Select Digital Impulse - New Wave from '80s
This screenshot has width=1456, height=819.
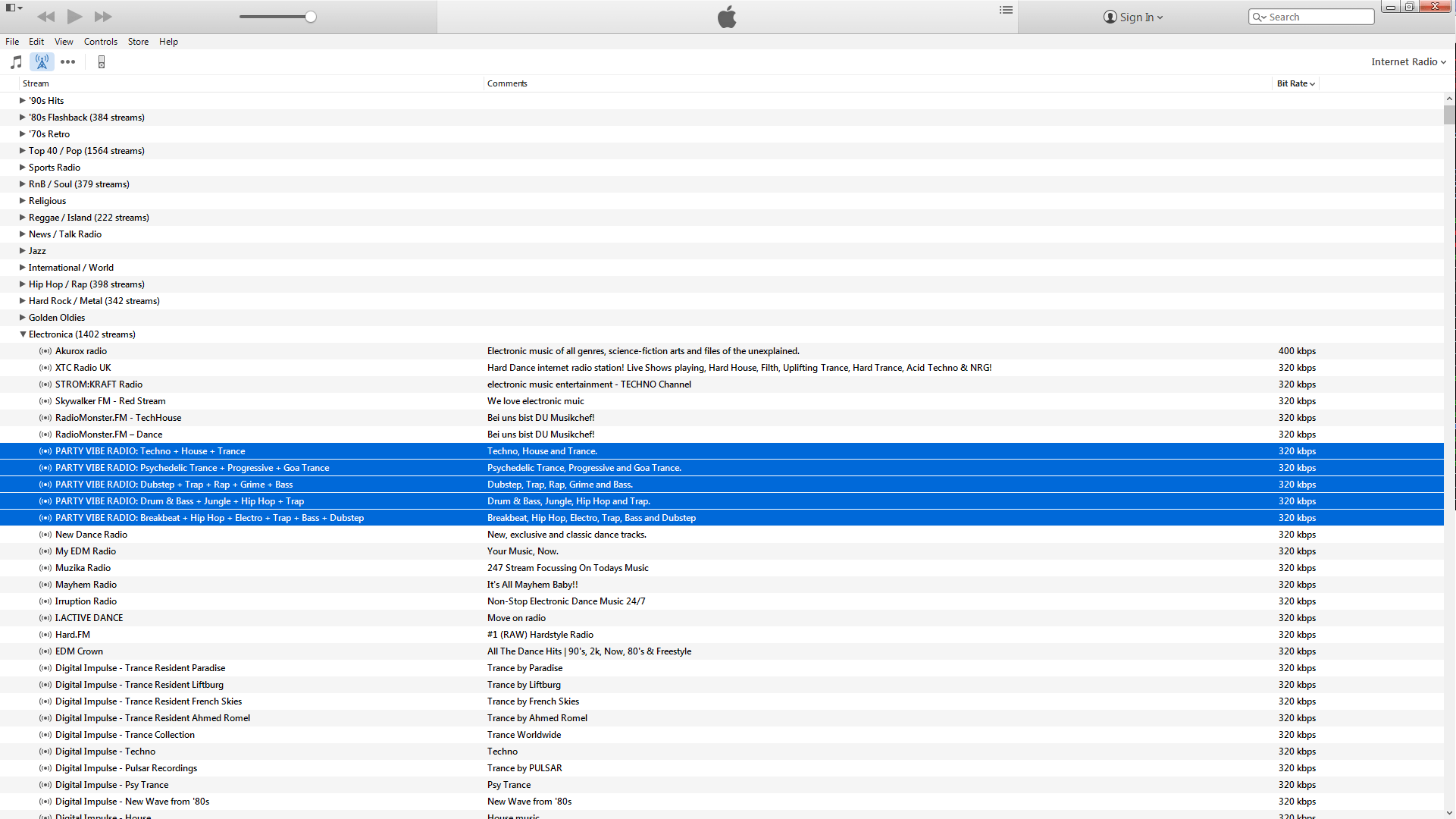pos(722,802)
